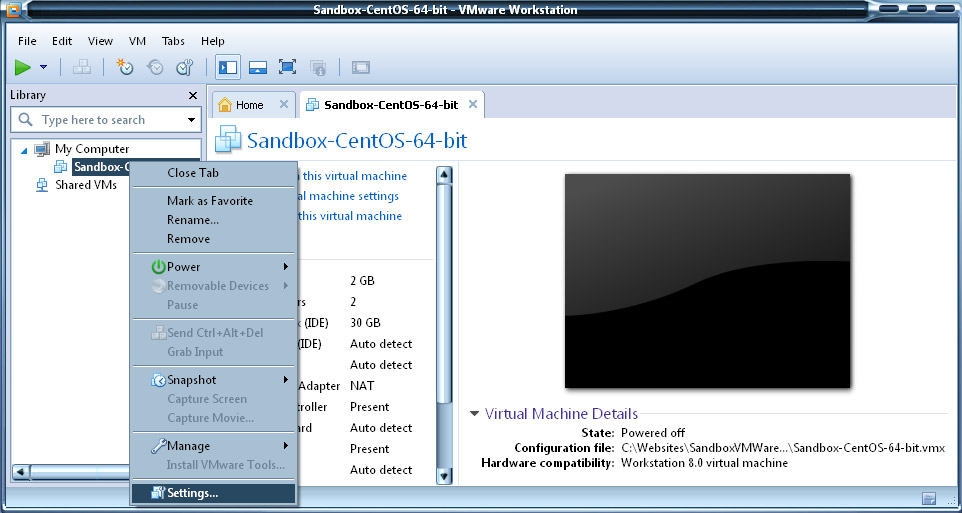Image resolution: width=962 pixels, height=513 pixels.
Task: Click the devices list scroll up arrow
Action: 444,175
